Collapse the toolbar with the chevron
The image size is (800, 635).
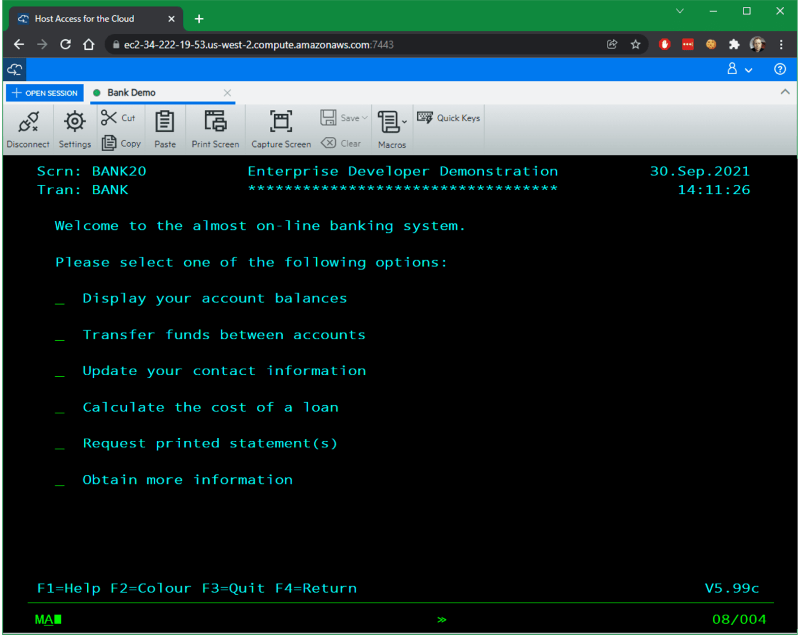tap(785, 90)
